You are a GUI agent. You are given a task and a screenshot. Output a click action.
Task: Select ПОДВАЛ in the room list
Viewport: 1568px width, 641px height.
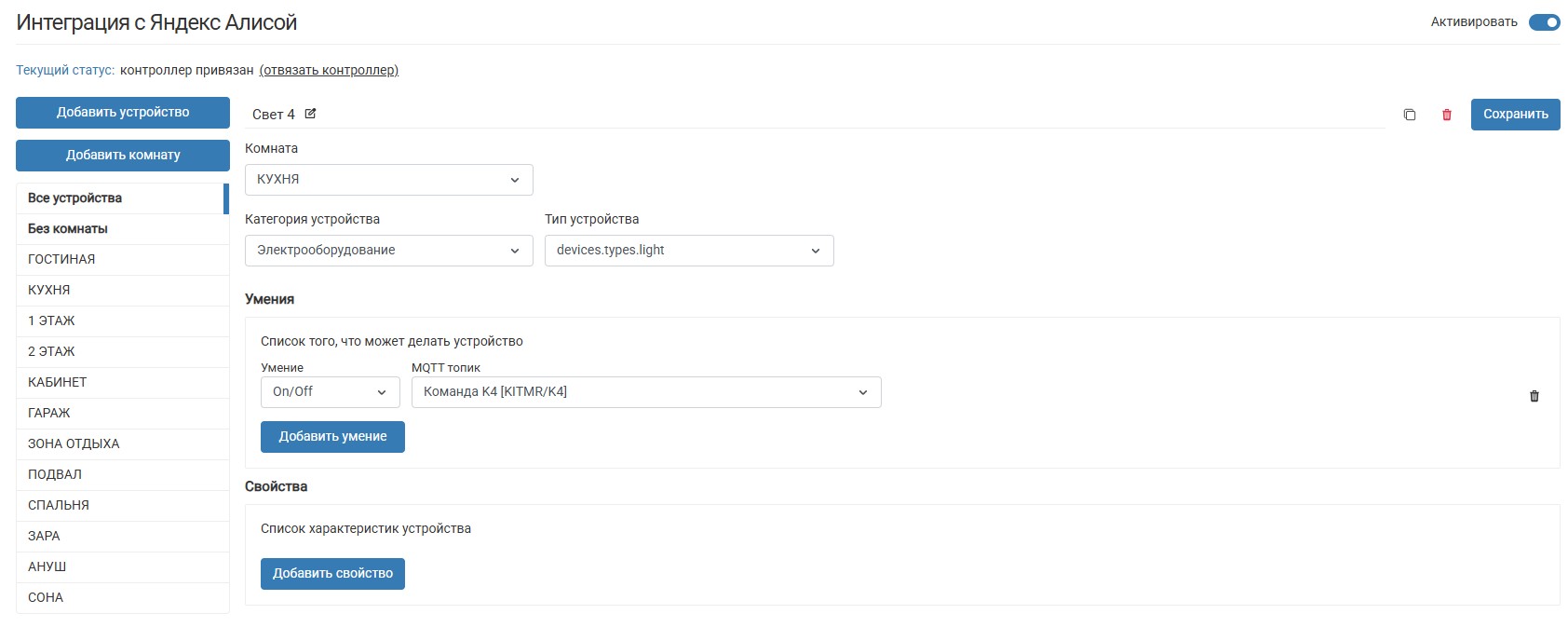click(x=122, y=475)
